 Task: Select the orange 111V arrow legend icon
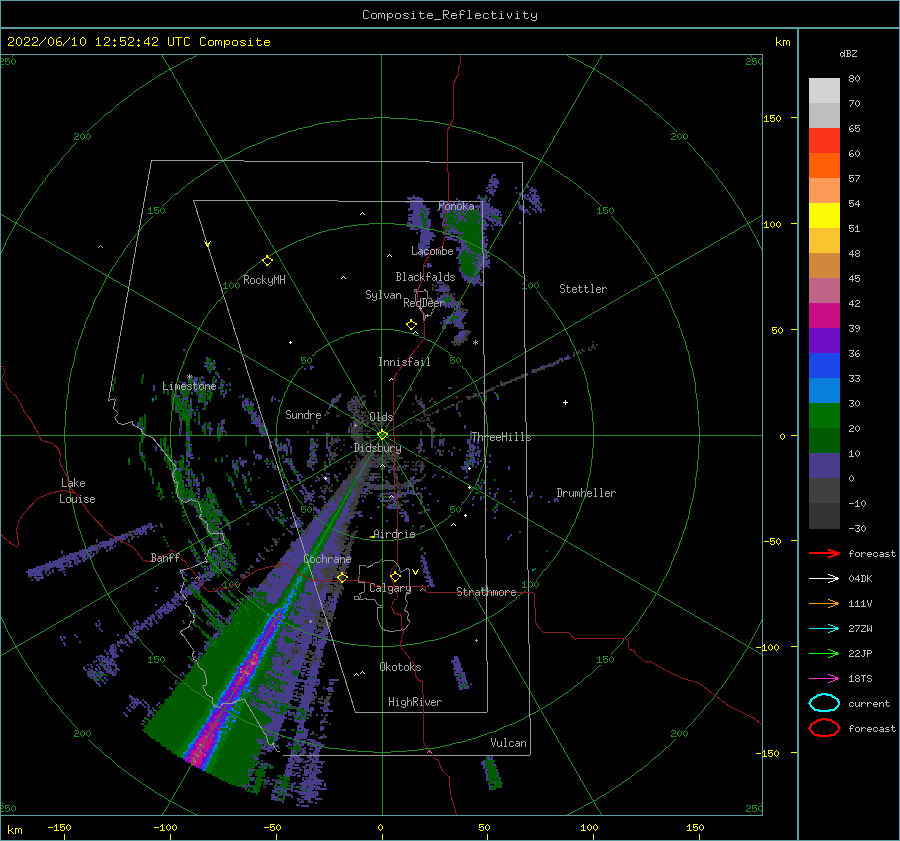(824, 603)
